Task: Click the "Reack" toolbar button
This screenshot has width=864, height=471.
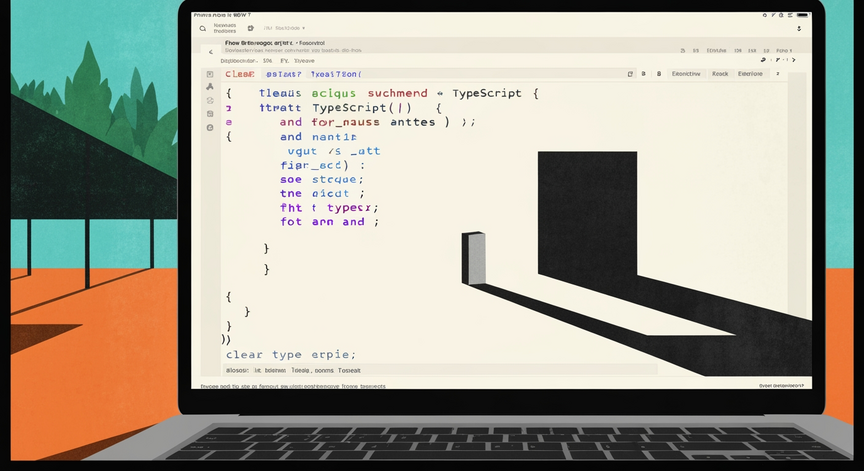Action: coord(720,74)
